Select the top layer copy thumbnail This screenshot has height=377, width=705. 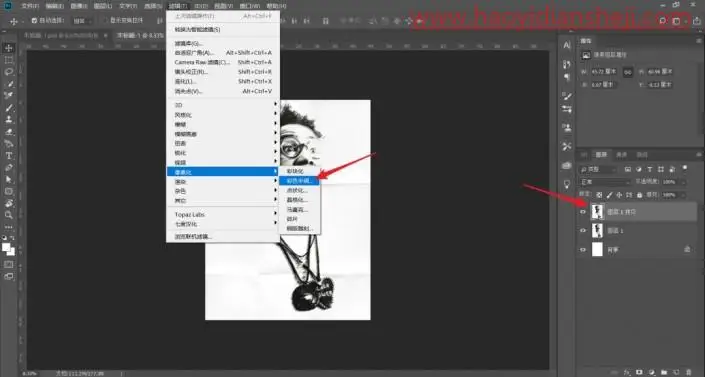tap(597, 211)
